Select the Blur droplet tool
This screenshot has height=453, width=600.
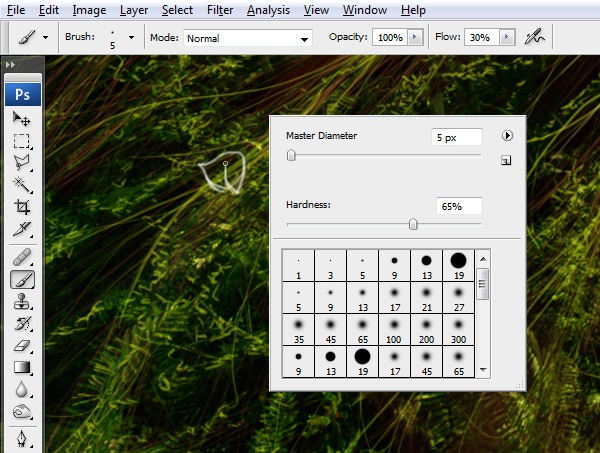pyautogui.click(x=22, y=389)
